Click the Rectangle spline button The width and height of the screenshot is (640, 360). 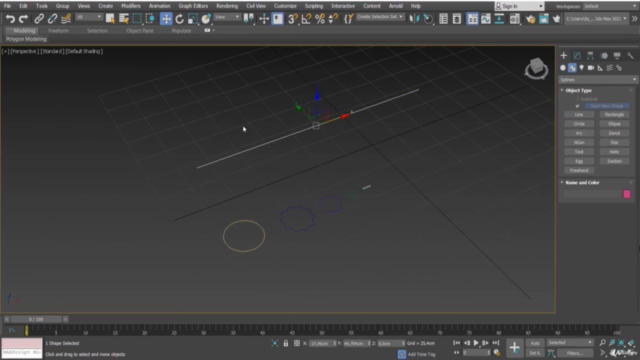point(614,115)
